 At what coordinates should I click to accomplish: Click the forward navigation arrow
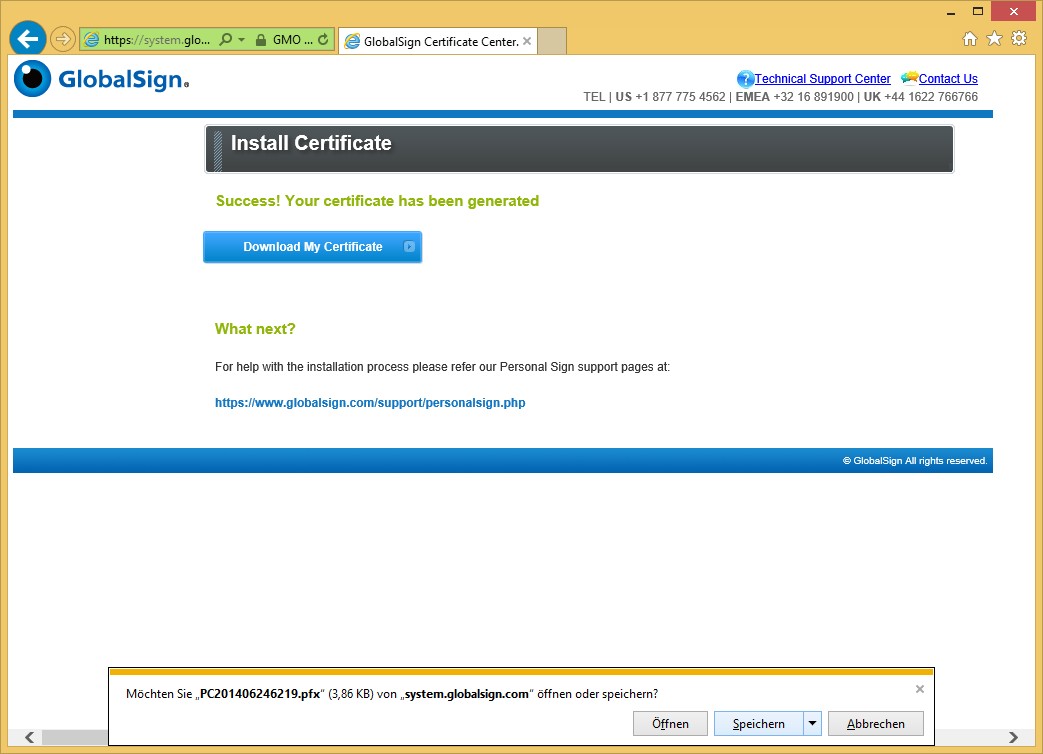coord(63,39)
